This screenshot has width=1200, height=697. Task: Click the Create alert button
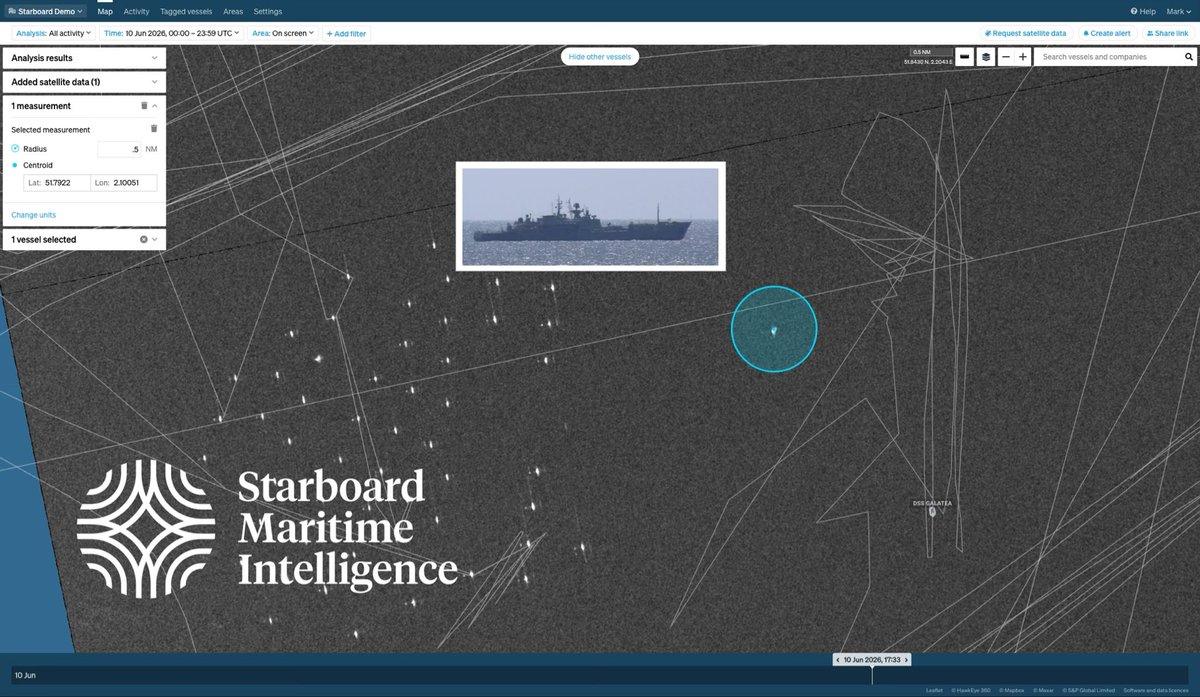pos(1107,33)
